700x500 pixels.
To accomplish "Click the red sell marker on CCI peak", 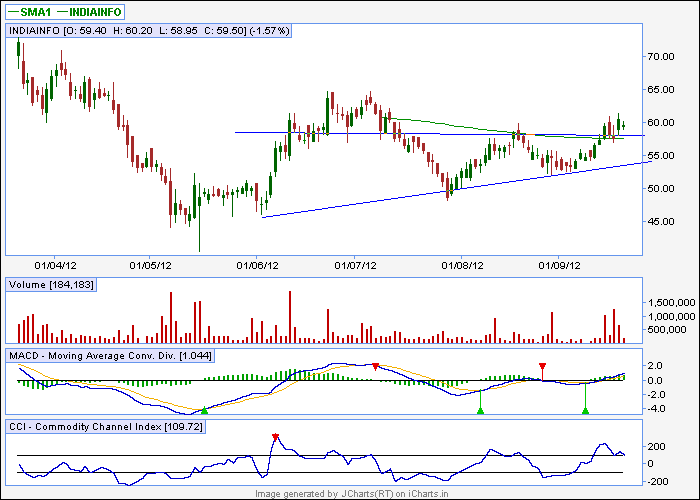I will pos(275,437).
